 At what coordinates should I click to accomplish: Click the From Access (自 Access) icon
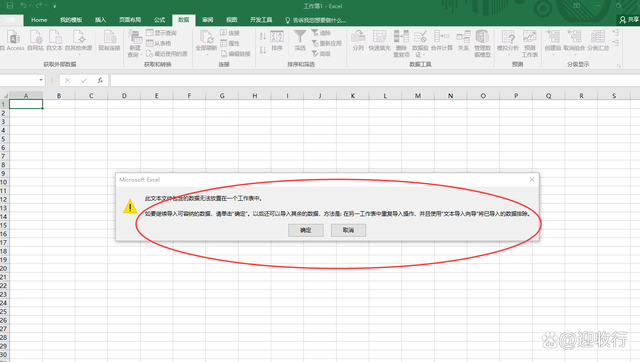tap(13, 40)
